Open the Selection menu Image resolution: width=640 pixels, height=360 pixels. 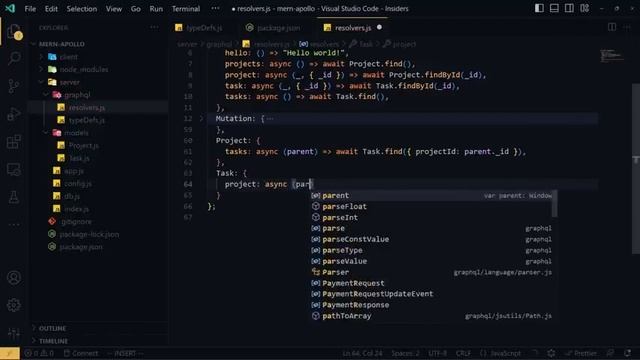tap(82, 9)
